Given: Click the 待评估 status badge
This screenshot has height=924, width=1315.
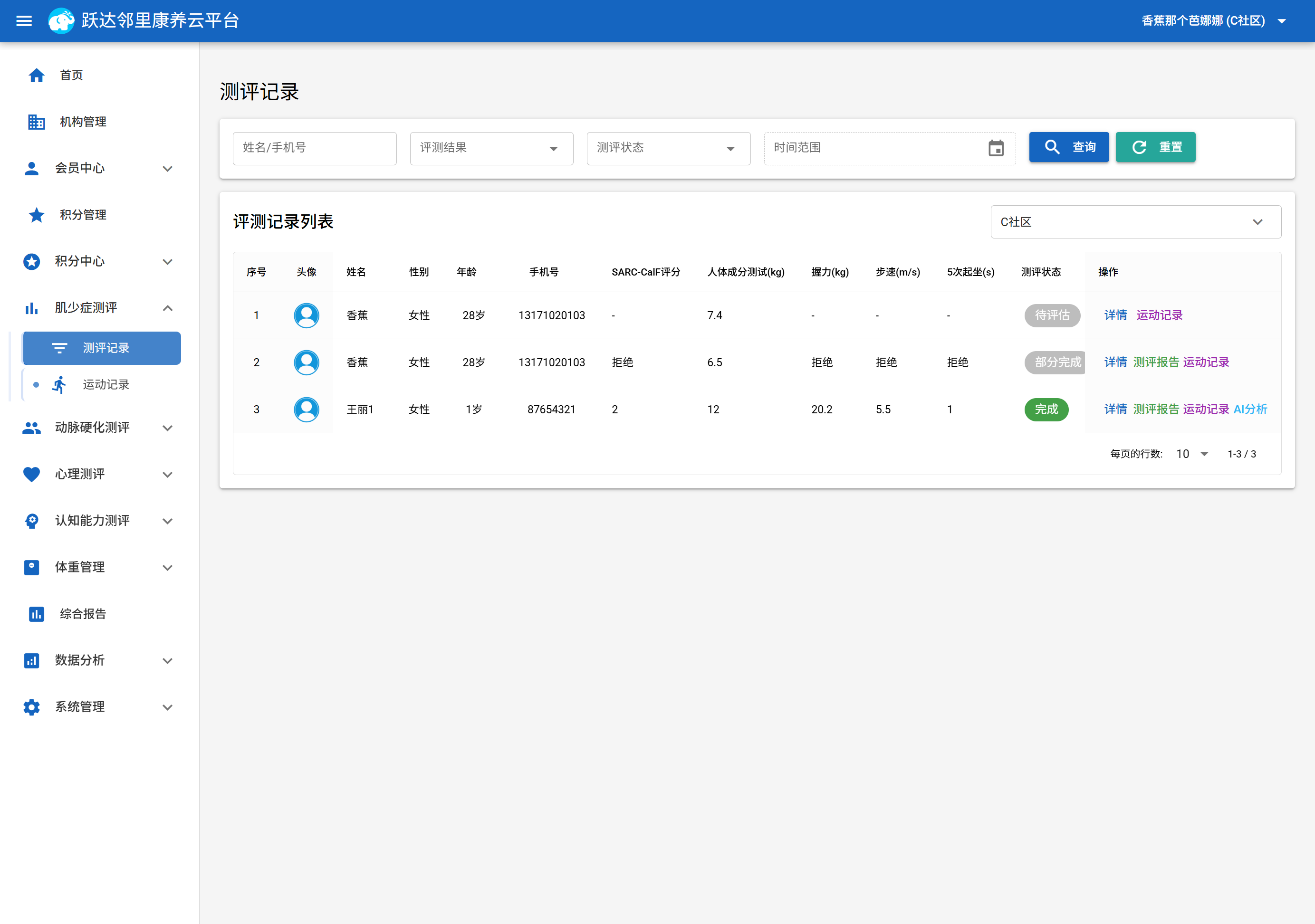Looking at the screenshot, I should tap(1052, 315).
